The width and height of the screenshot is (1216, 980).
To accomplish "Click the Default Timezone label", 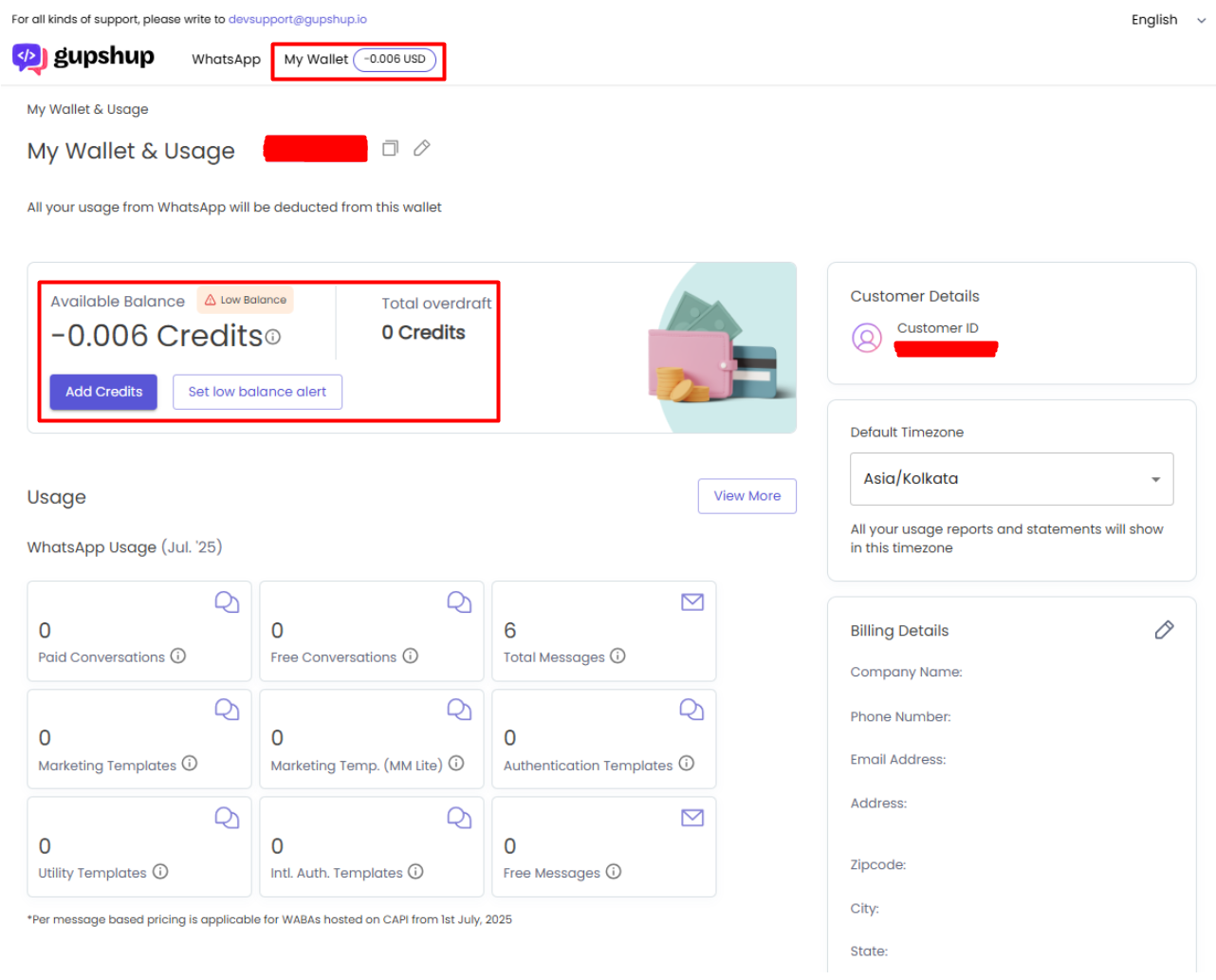I will click(907, 432).
